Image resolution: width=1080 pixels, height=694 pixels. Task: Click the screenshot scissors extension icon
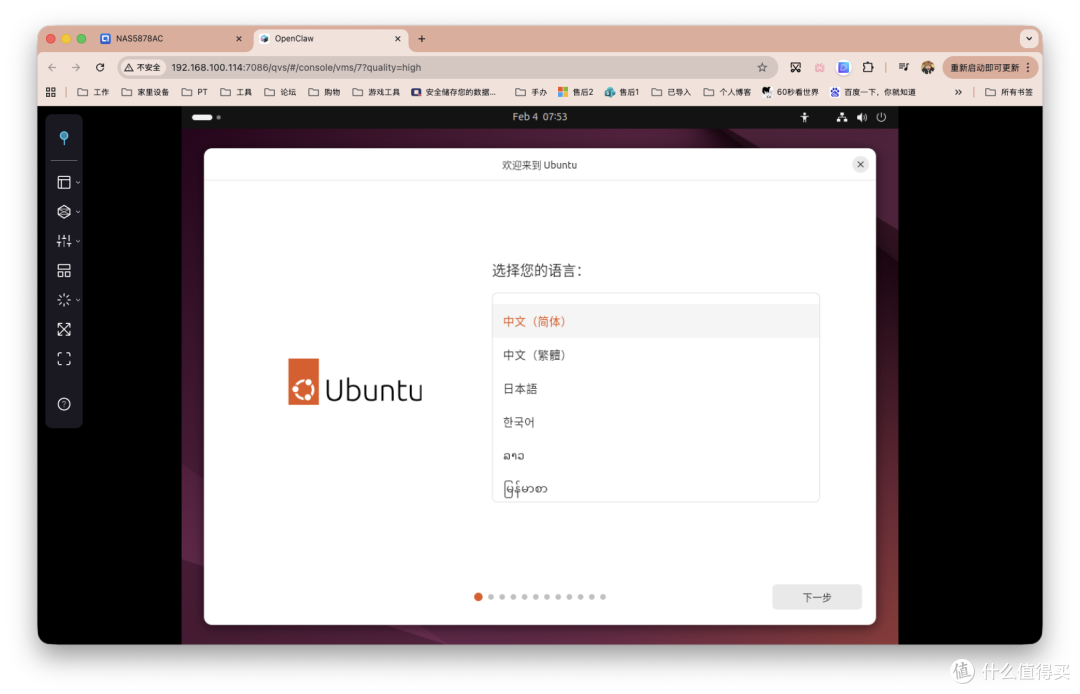796,67
